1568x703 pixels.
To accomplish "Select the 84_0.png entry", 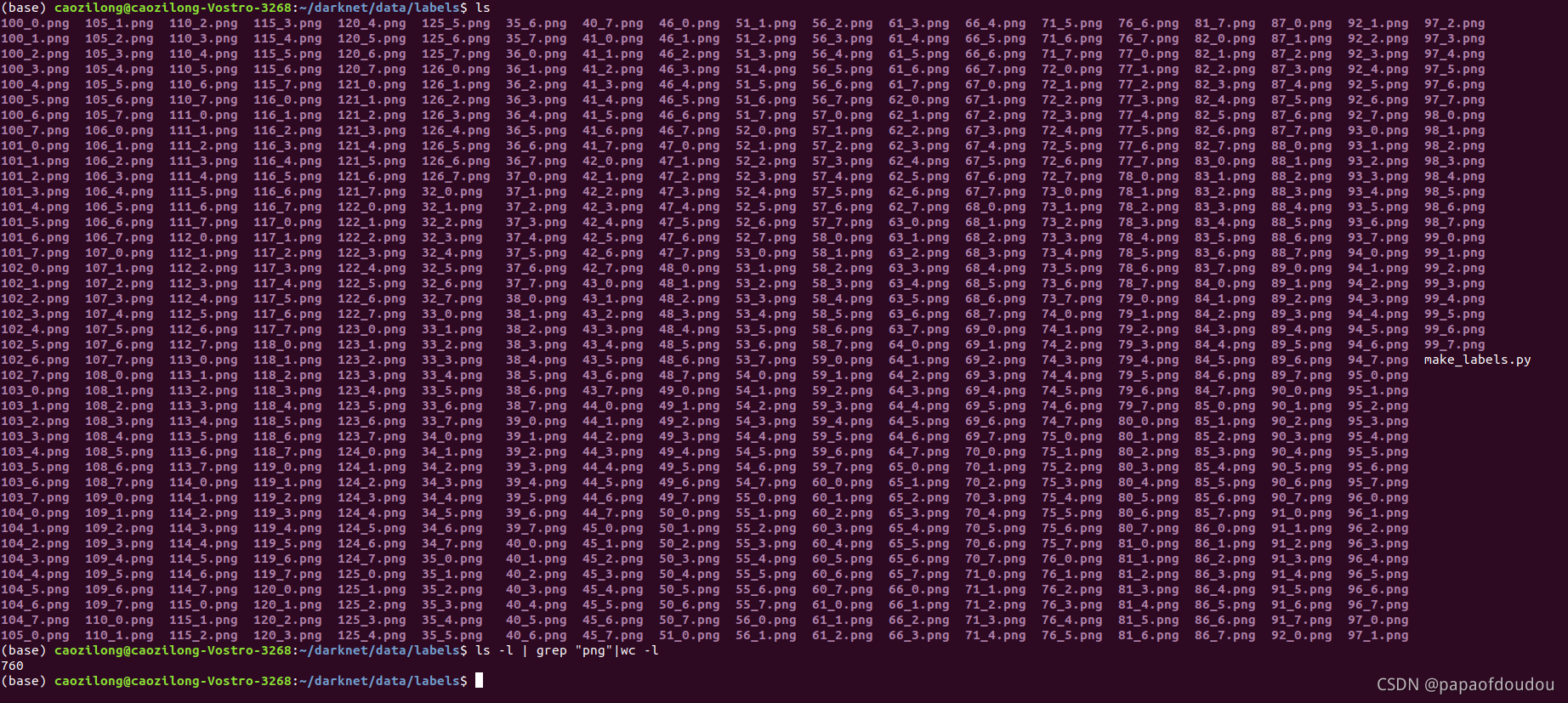I will pos(1225,283).
